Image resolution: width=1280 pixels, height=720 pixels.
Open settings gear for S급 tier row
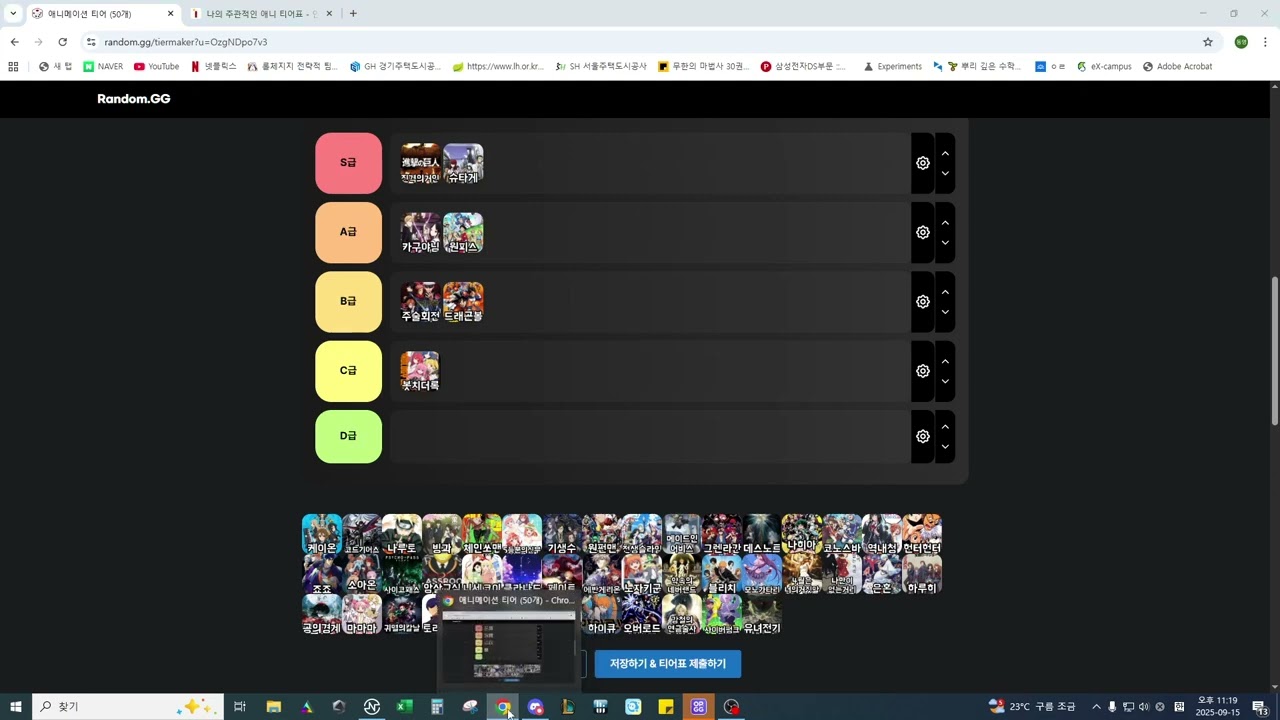click(922, 163)
